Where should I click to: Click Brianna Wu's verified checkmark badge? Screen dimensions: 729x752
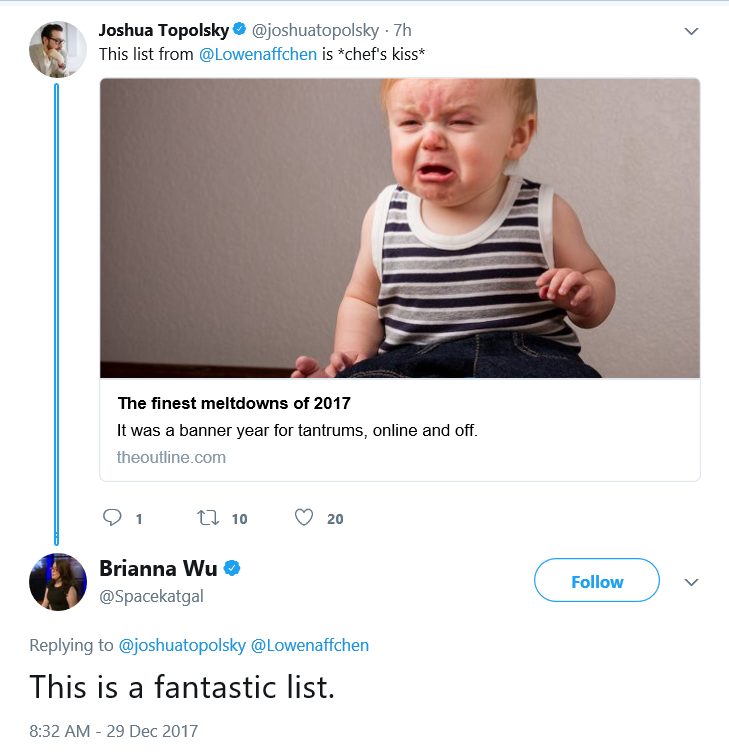[232, 568]
